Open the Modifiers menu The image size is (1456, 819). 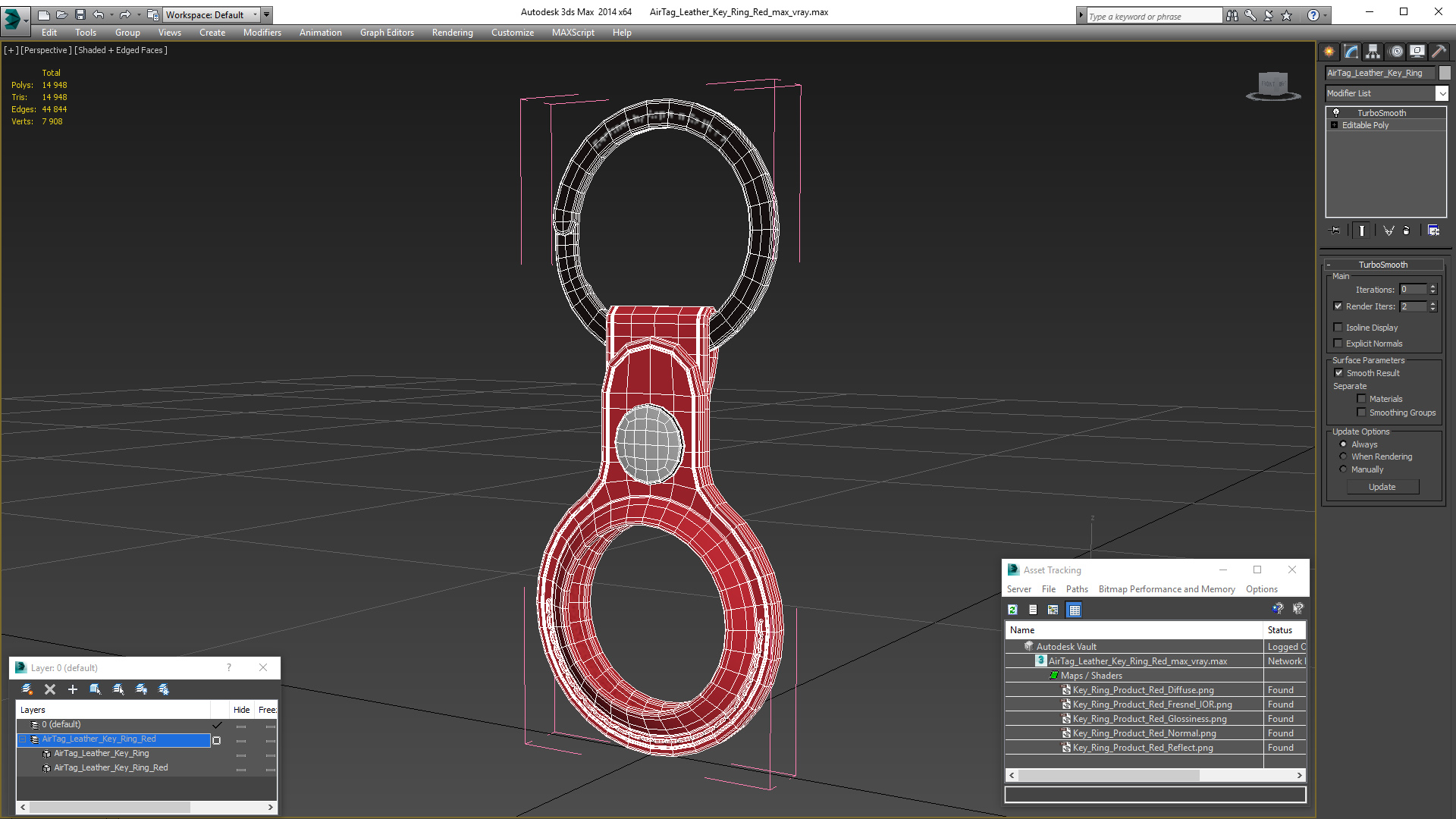(x=262, y=33)
